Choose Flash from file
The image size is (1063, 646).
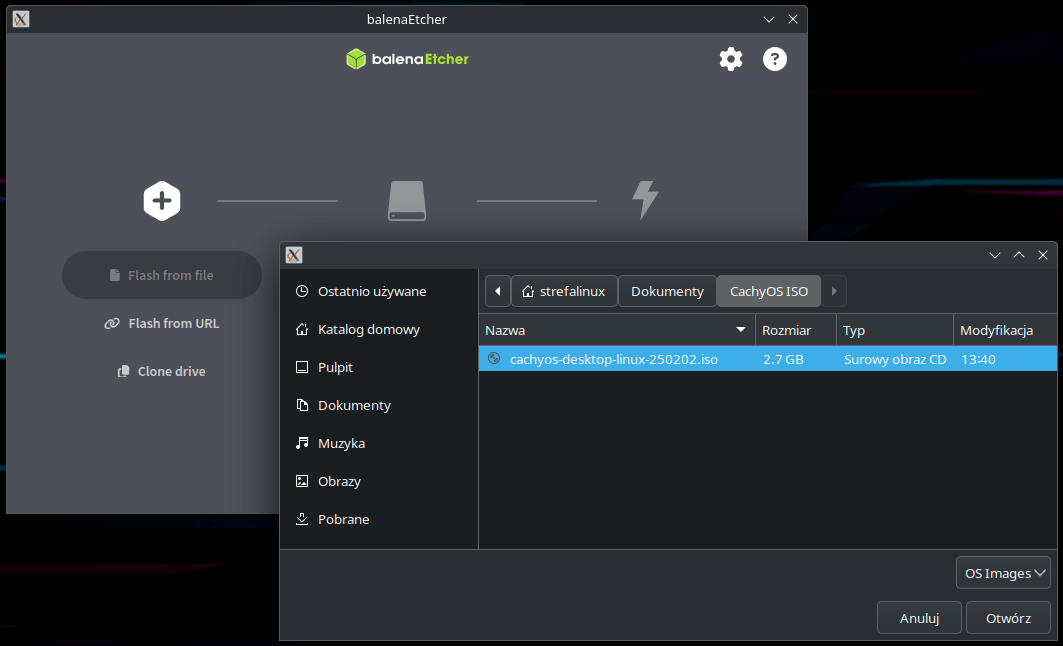tap(162, 275)
